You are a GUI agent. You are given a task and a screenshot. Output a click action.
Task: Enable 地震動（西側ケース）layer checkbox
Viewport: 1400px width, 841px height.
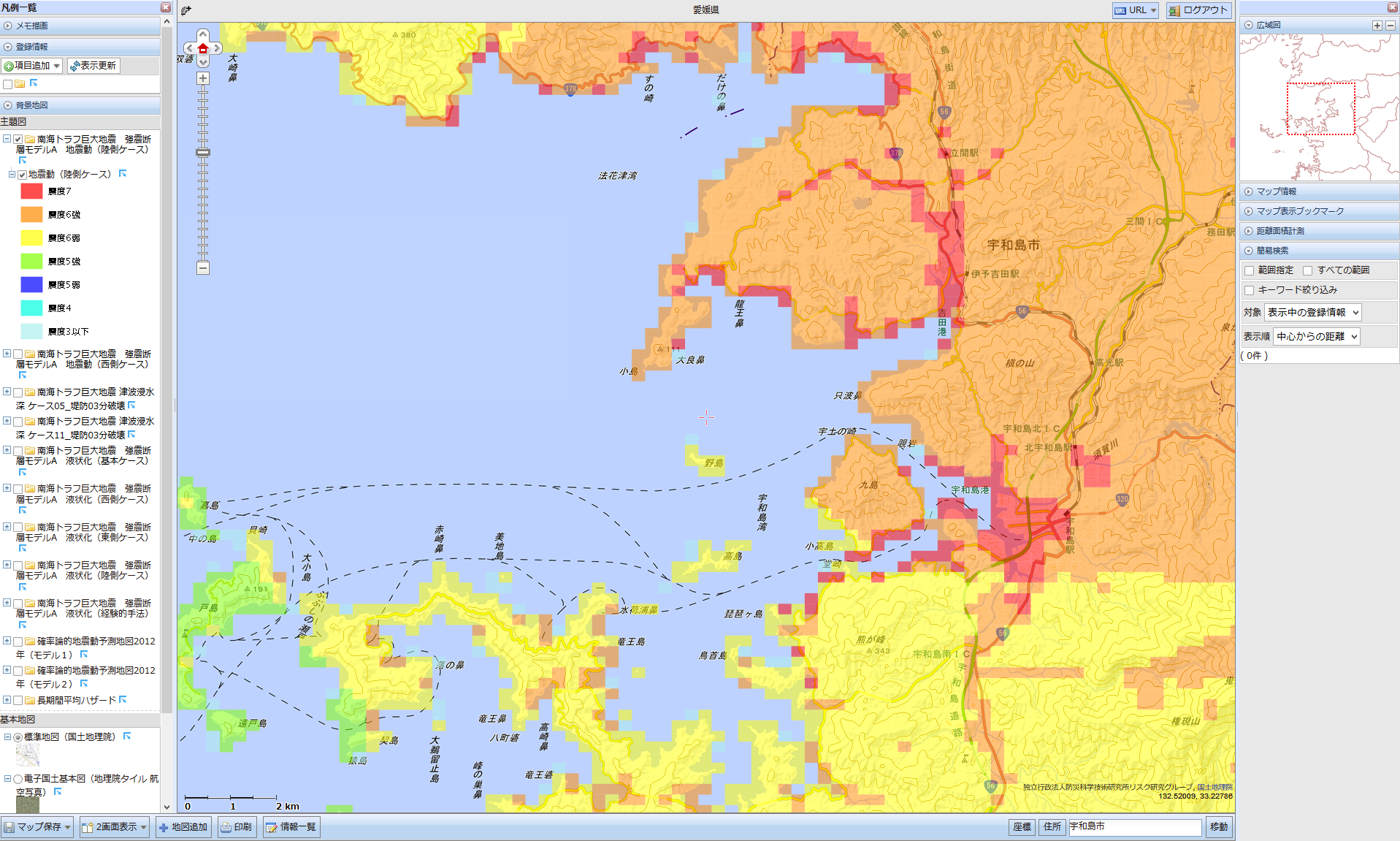(x=18, y=354)
